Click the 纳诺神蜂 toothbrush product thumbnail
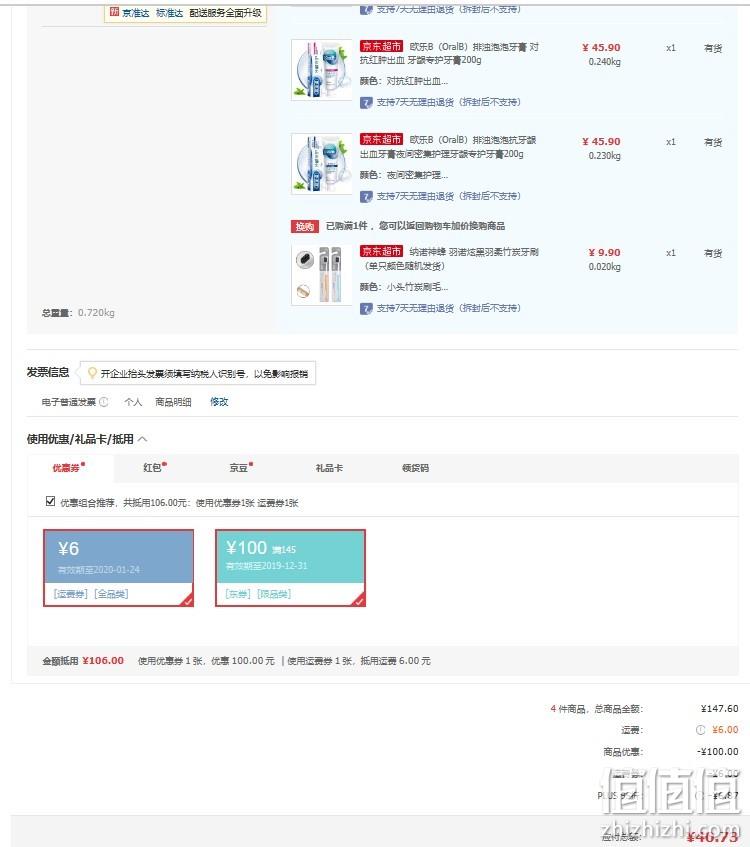The width and height of the screenshot is (750, 847). tap(322, 275)
